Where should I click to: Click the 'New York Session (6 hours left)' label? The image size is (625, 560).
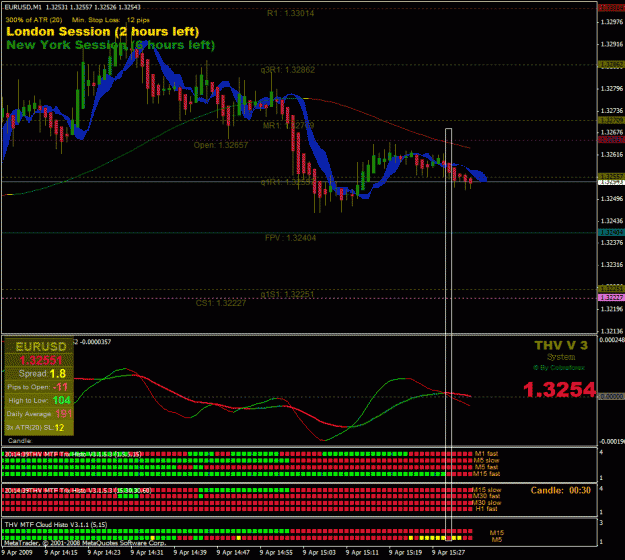coord(110,45)
